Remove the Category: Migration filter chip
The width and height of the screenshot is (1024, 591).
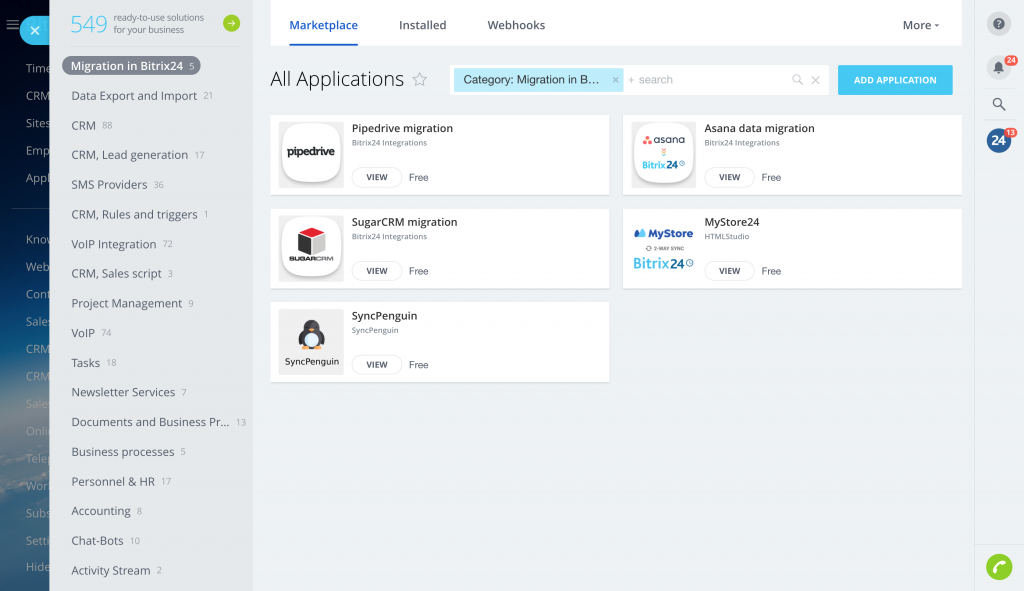615,80
